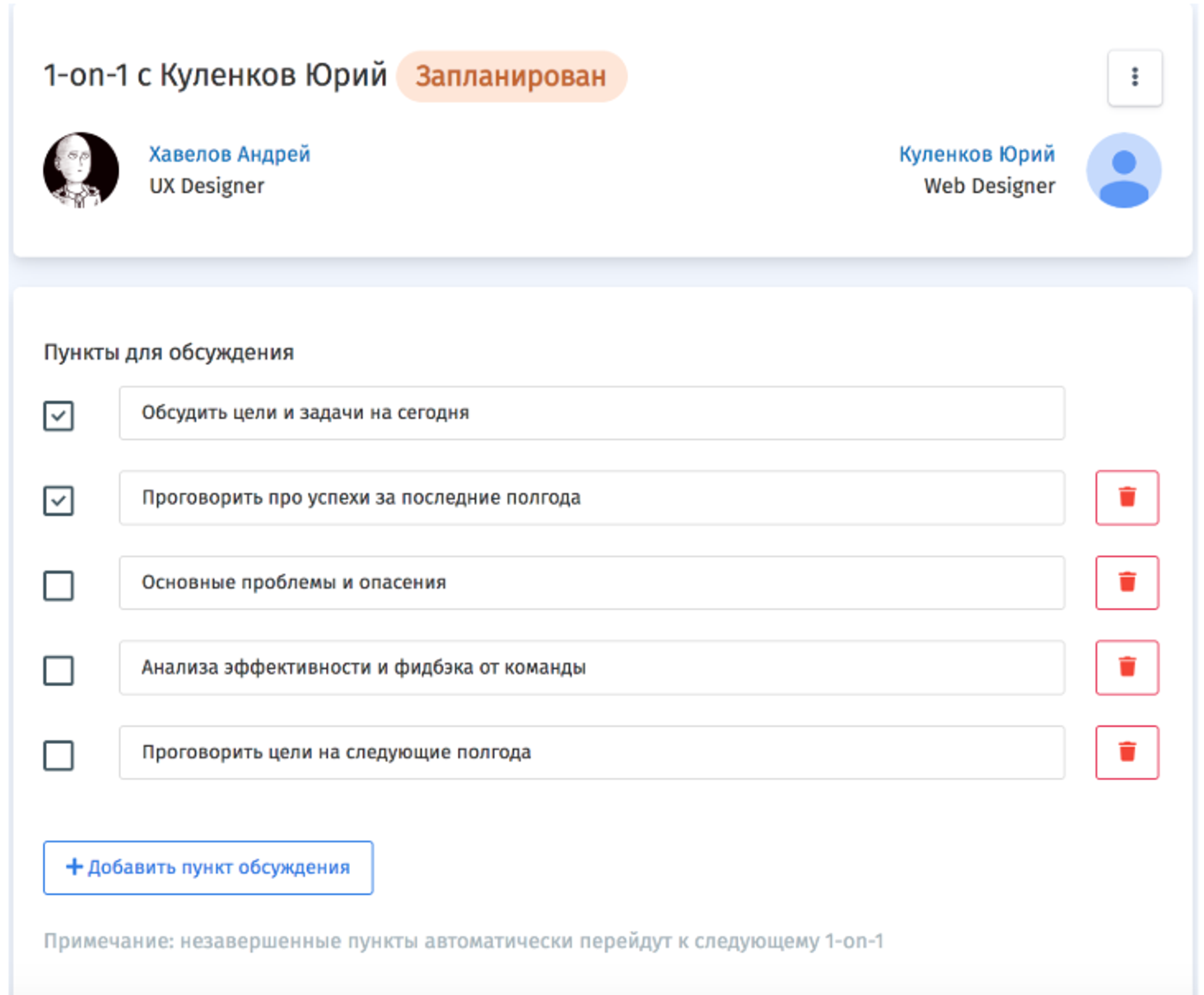Check 'Анализа эффективности и фидбэка' checkbox
Image resolution: width=1204 pixels, height=995 pixels.
58,670
